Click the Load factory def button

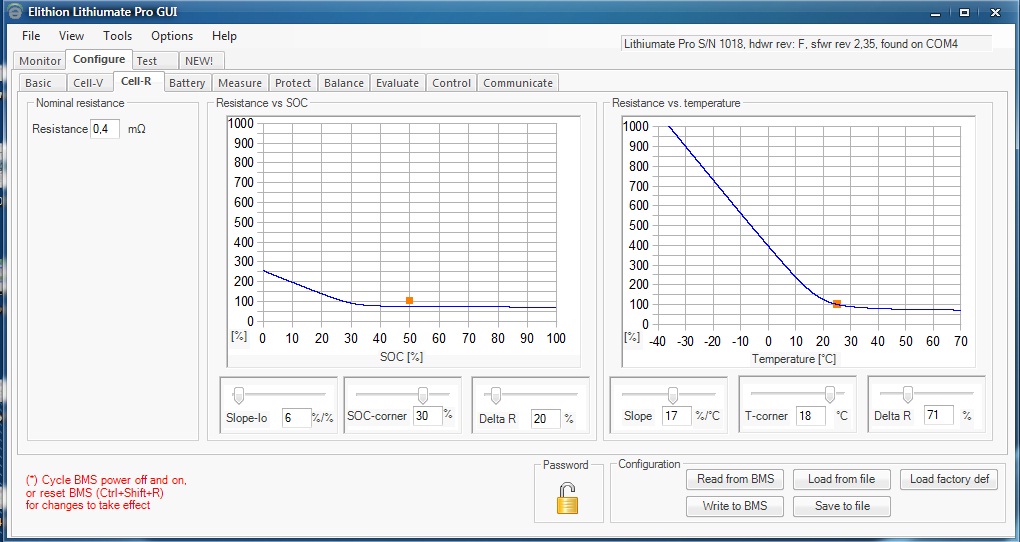[949, 480]
